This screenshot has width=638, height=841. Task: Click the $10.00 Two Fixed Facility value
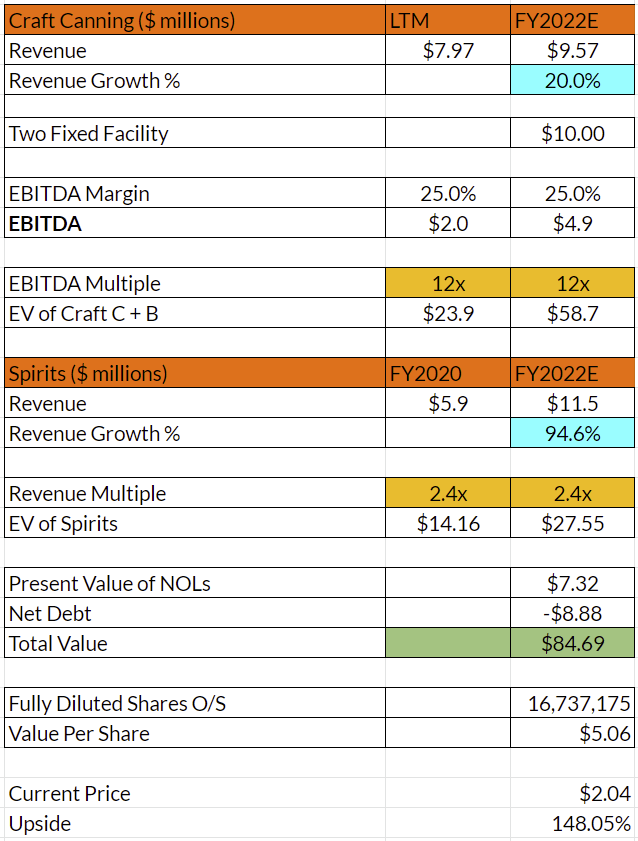[572, 133]
